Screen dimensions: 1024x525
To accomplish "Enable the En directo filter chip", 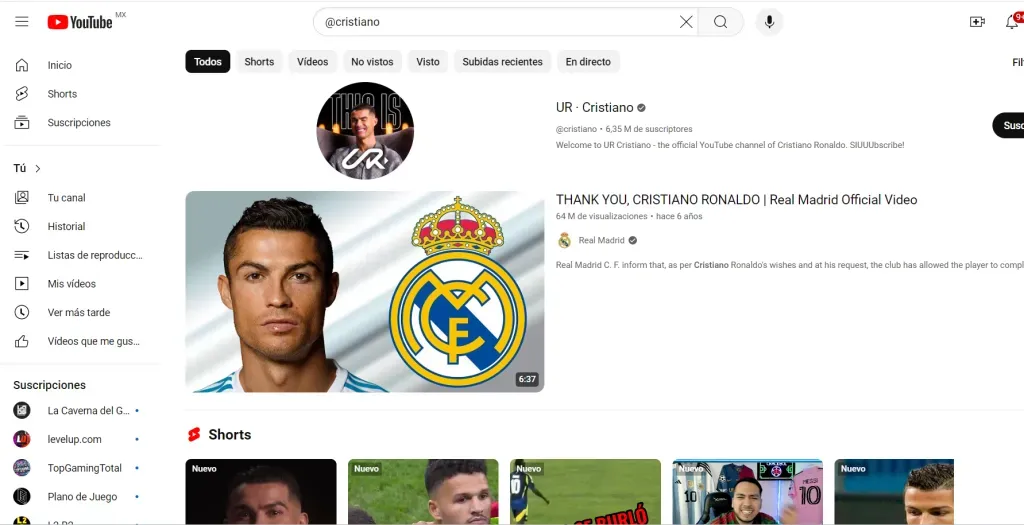I will (x=588, y=62).
